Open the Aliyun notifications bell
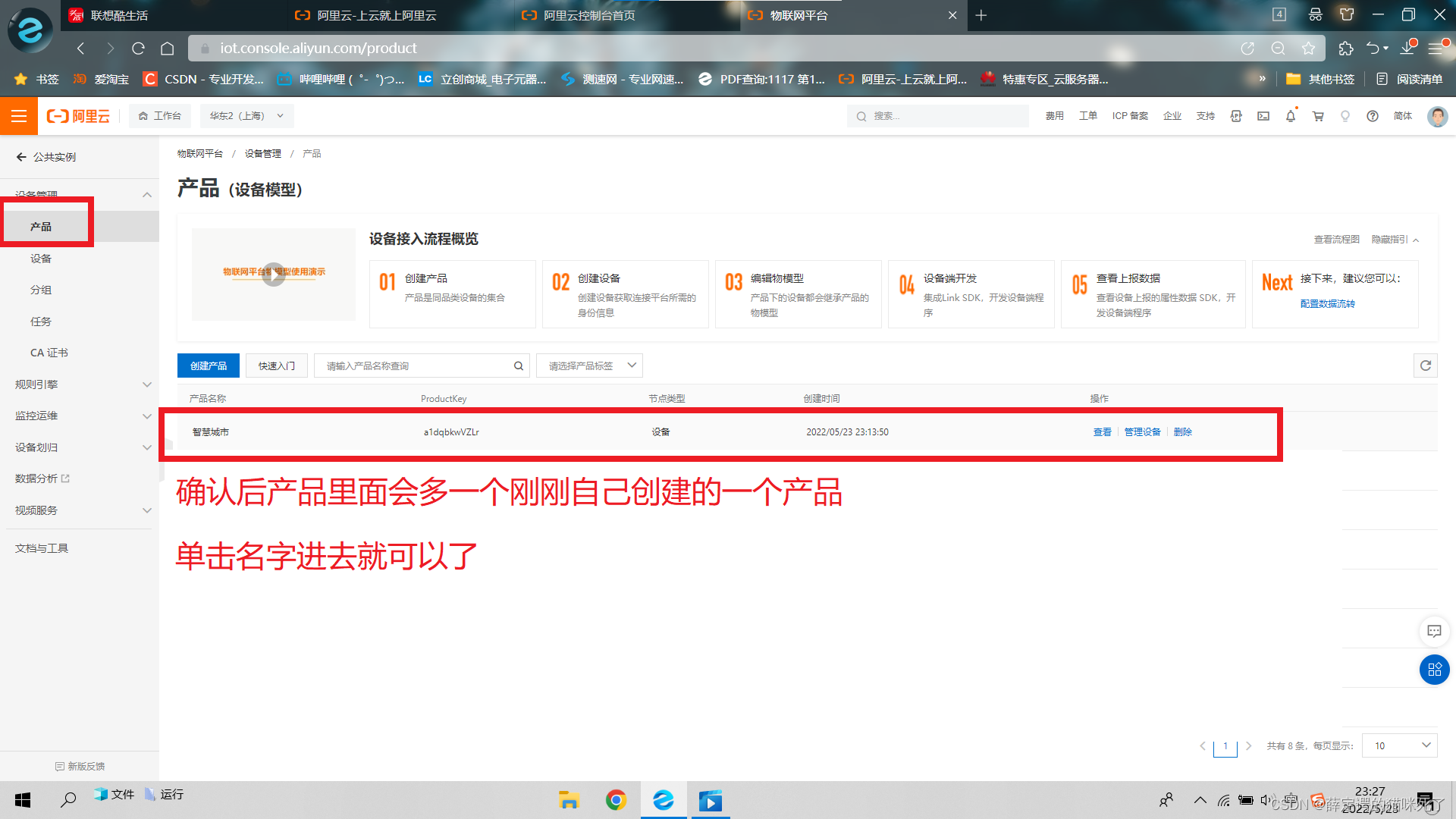 tap(1291, 116)
